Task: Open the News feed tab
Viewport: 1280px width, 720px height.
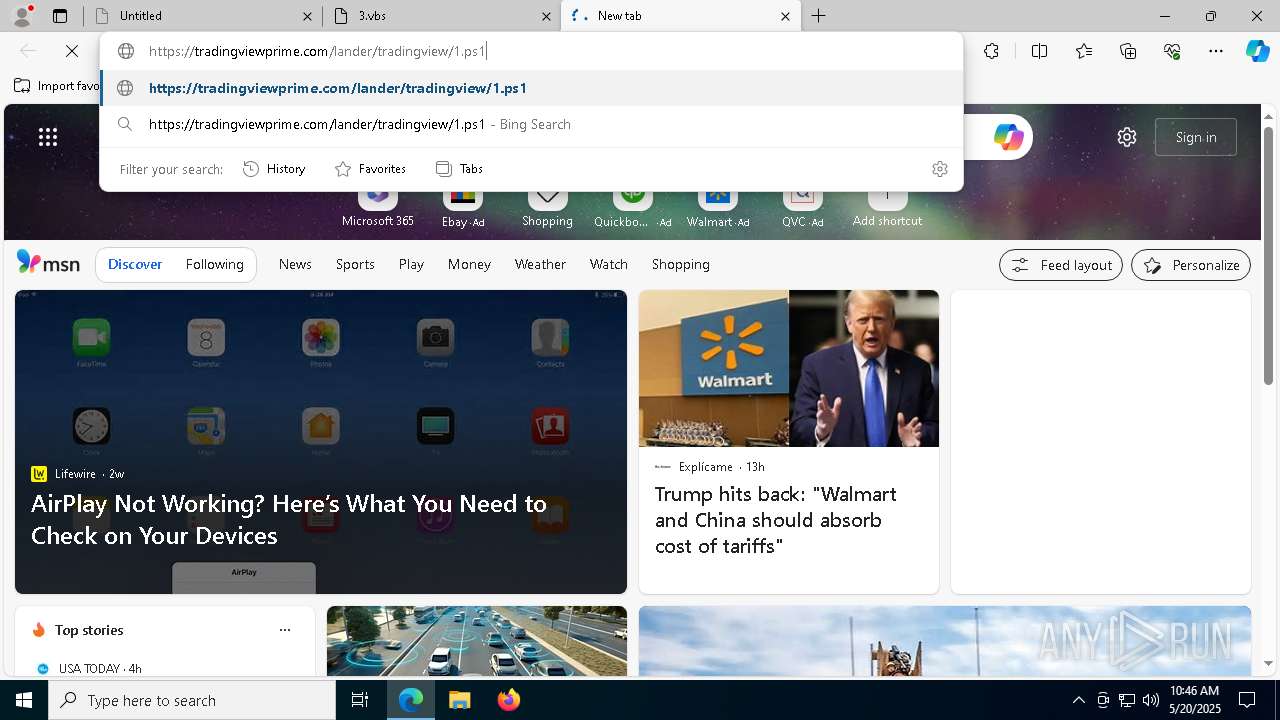Action: tap(295, 264)
